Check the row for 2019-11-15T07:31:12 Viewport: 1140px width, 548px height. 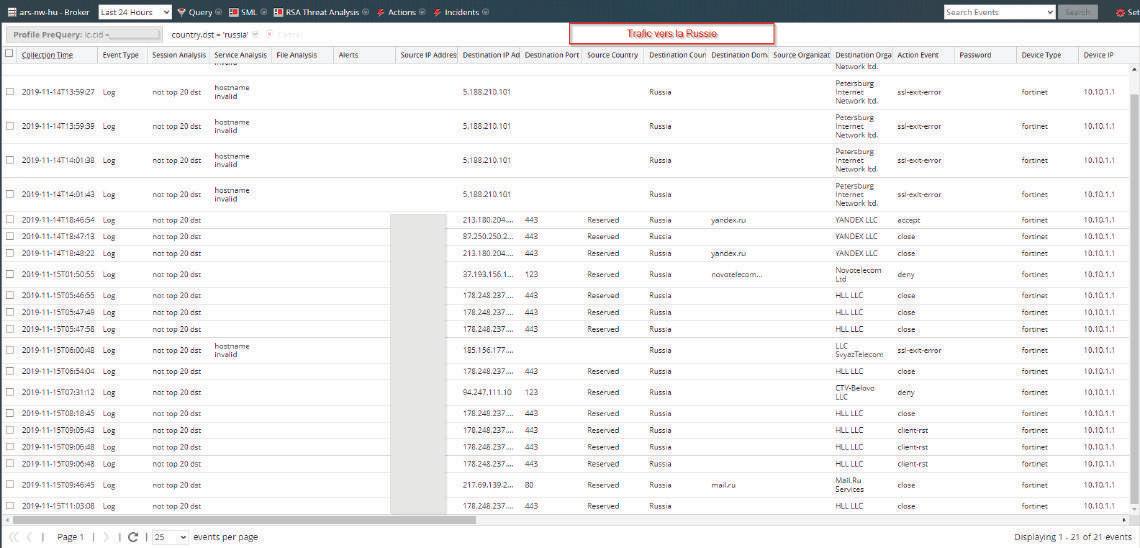coord(9,392)
